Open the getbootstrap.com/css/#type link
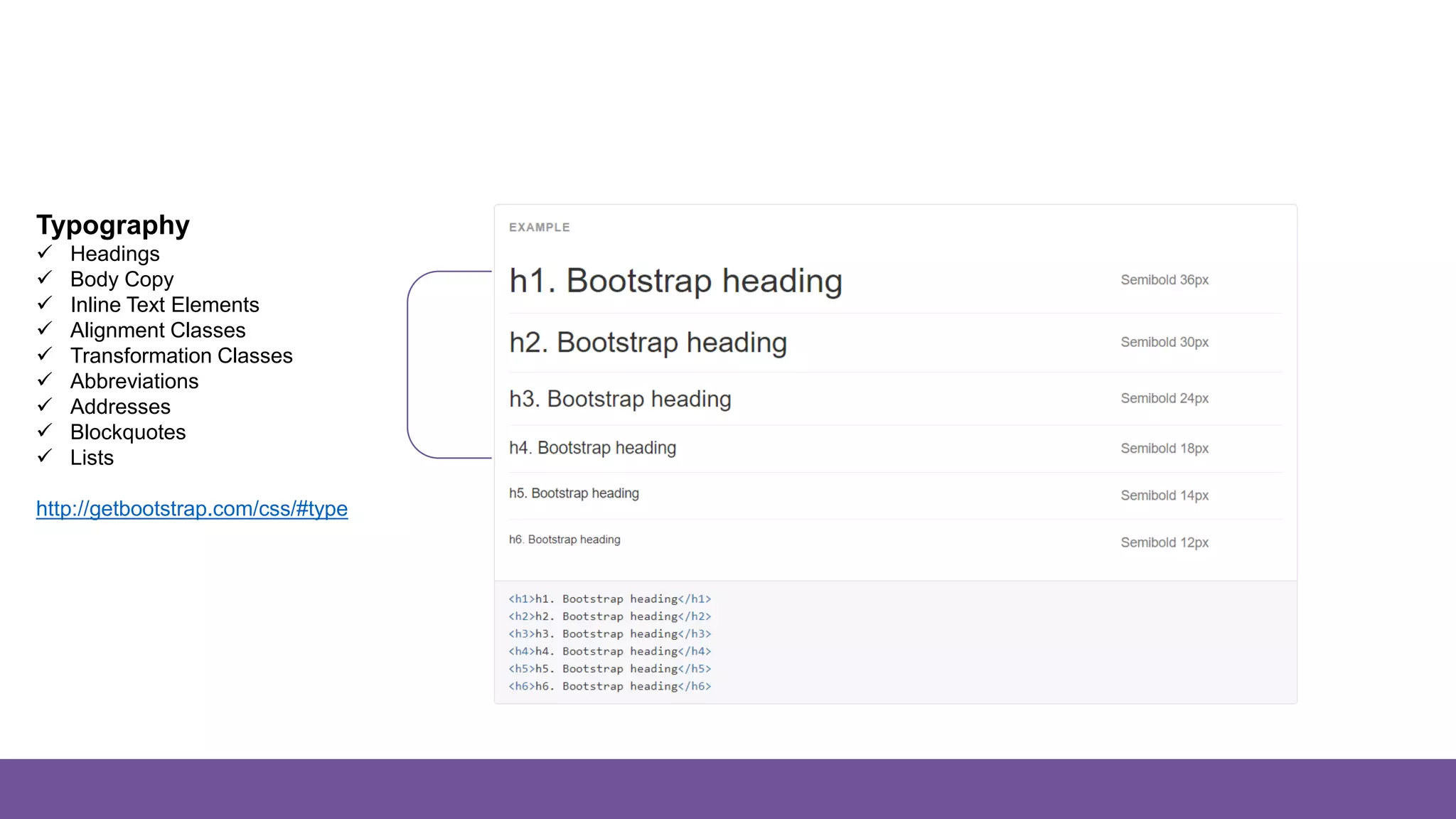Image resolution: width=1456 pixels, height=819 pixels. 191,509
